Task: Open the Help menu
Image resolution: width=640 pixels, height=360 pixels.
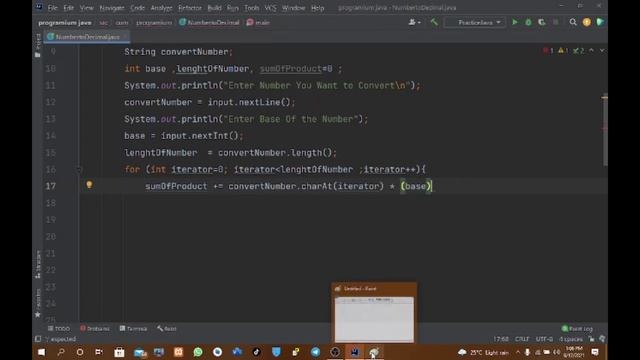Action: click(318, 8)
